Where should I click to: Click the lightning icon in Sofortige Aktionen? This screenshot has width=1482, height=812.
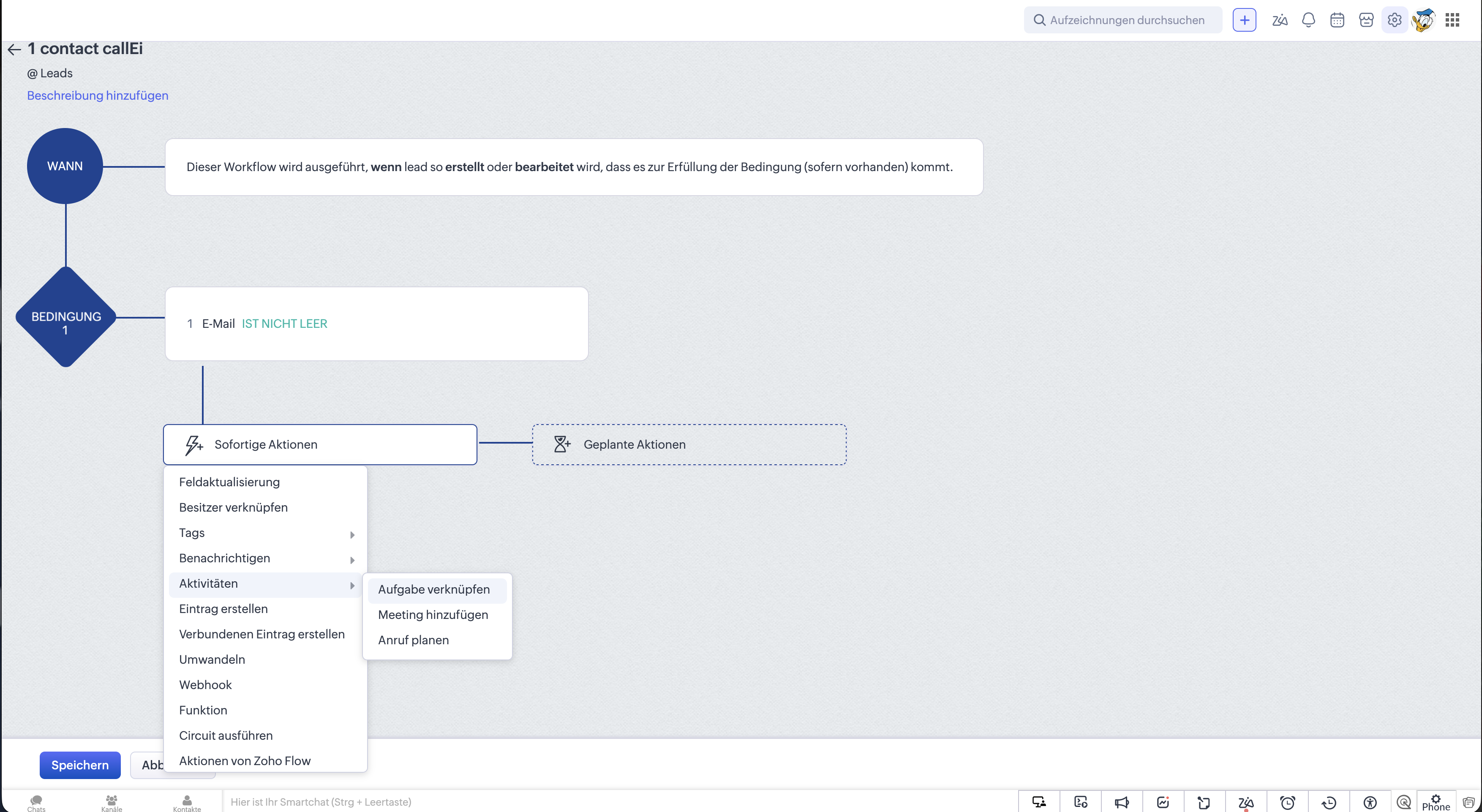click(194, 445)
